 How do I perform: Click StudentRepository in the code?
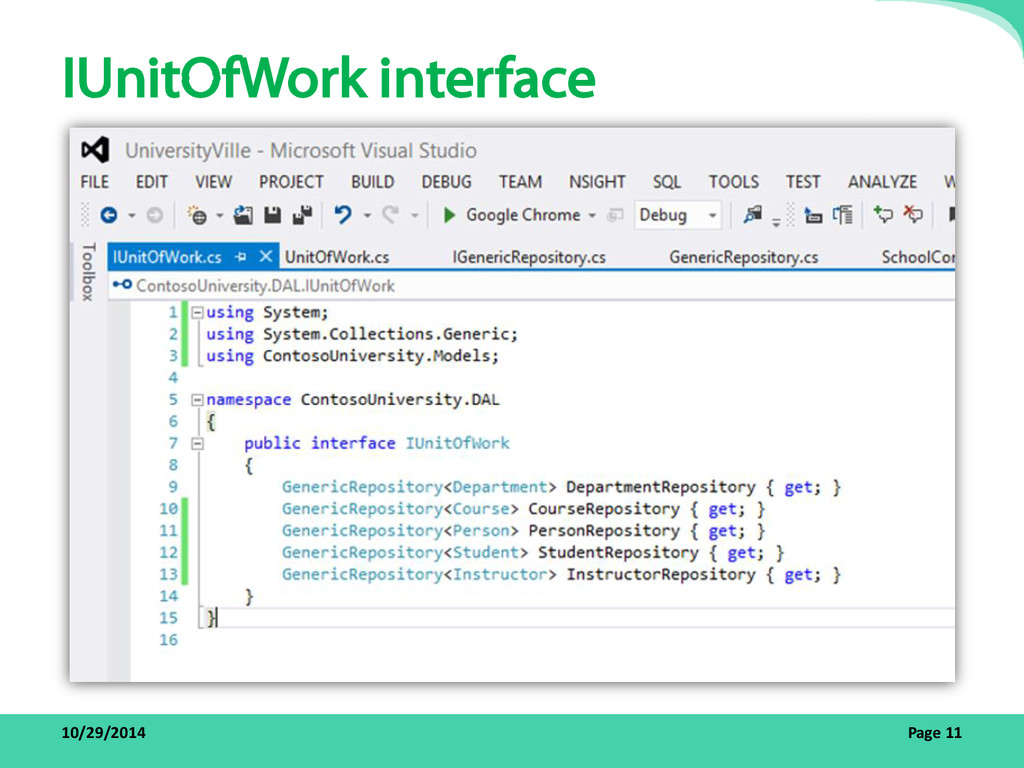pos(618,552)
